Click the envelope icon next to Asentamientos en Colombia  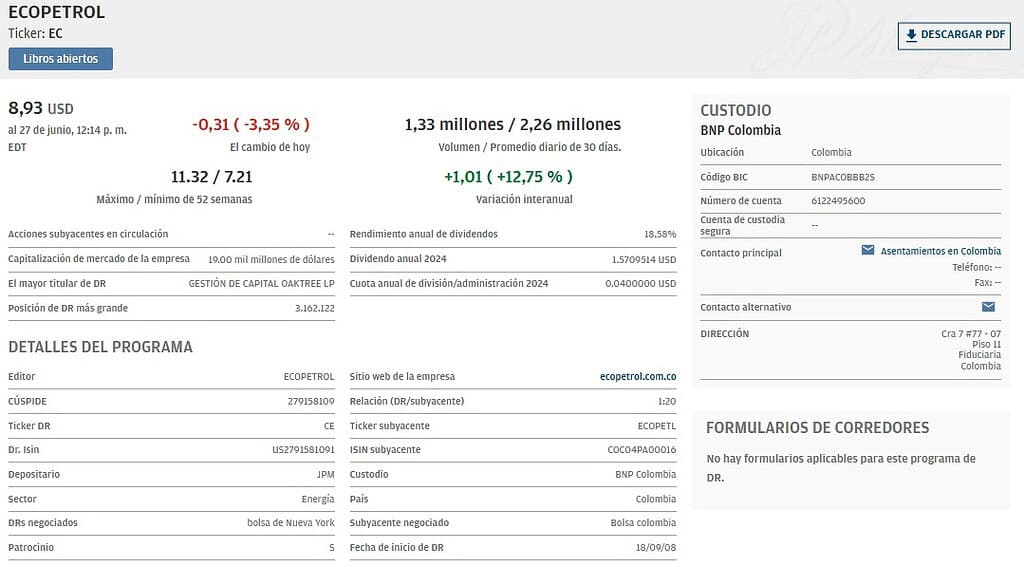click(x=868, y=250)
